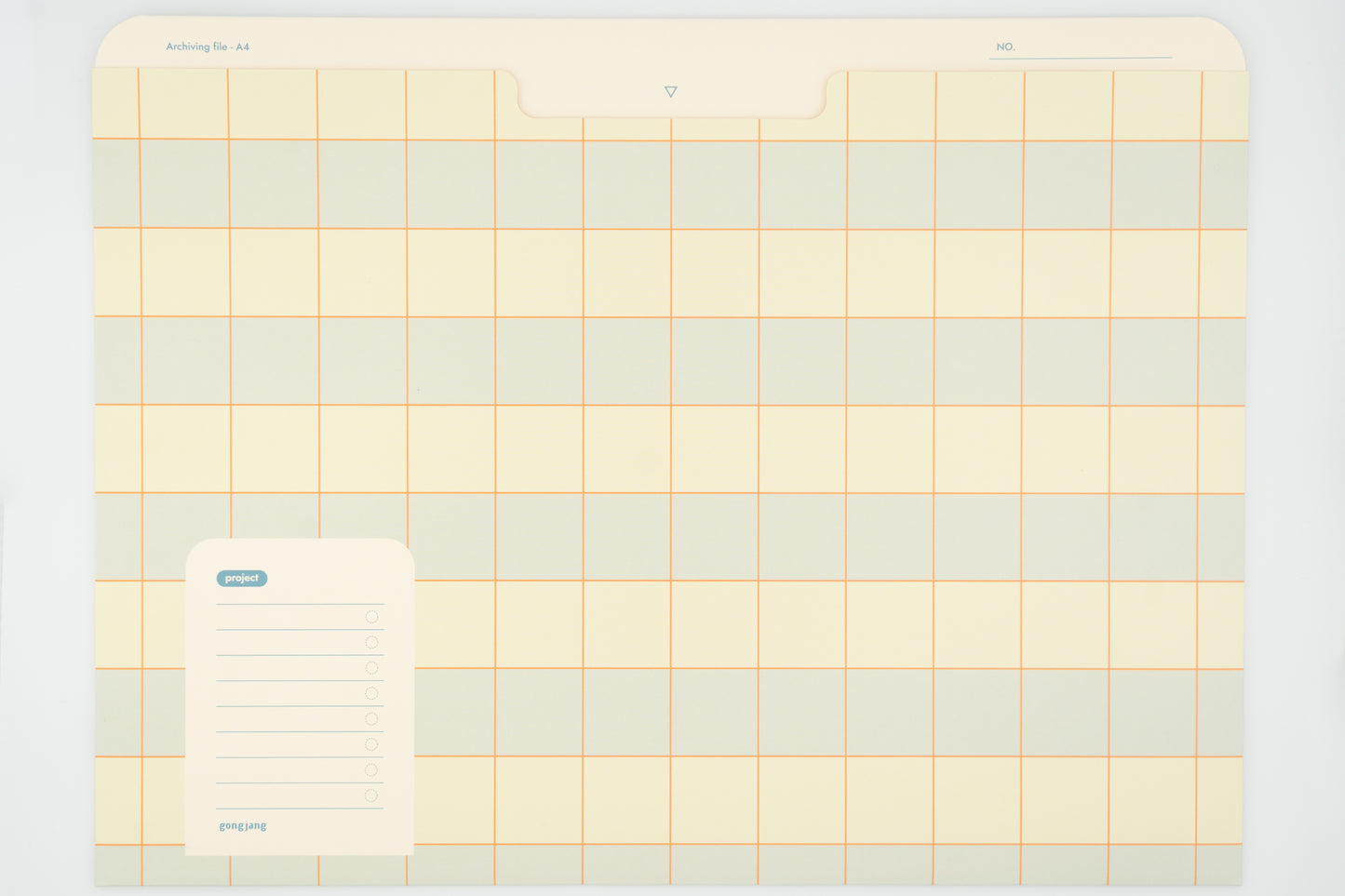Check the second circle in the project list
Viewport: 1345px width, 896px height.
point(371,642)
